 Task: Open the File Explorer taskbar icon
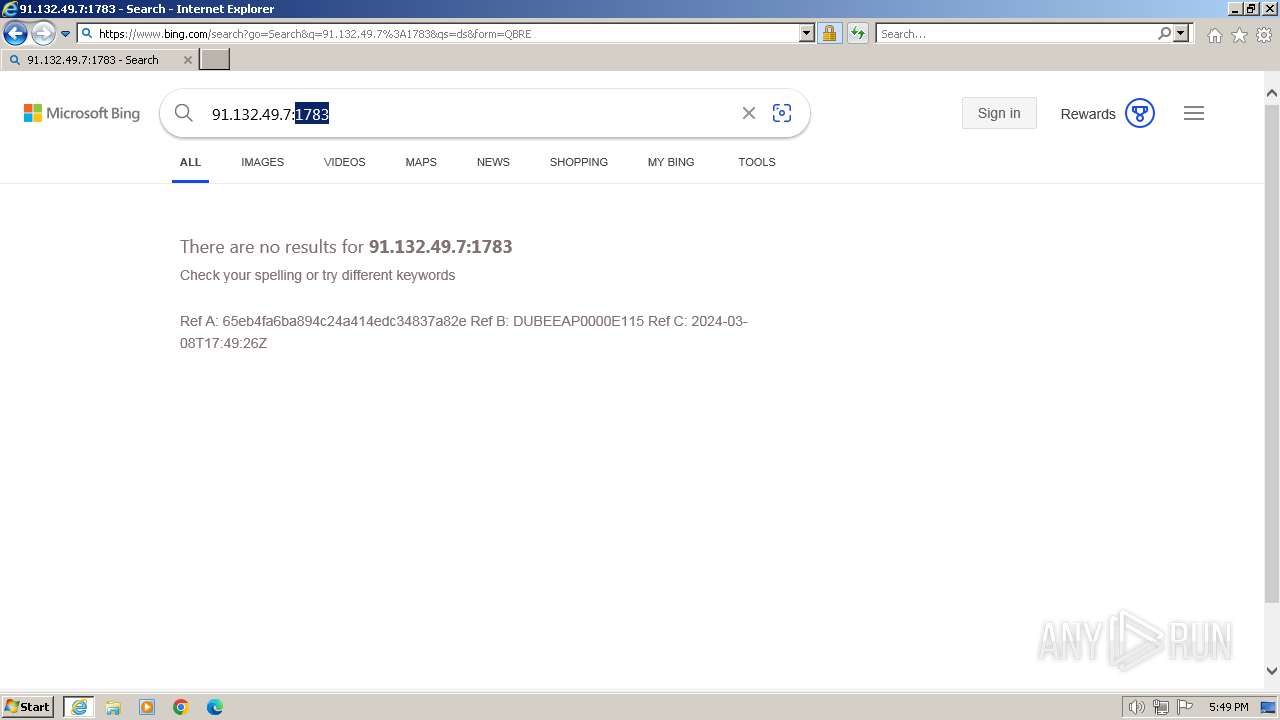[x=113, y=707]
